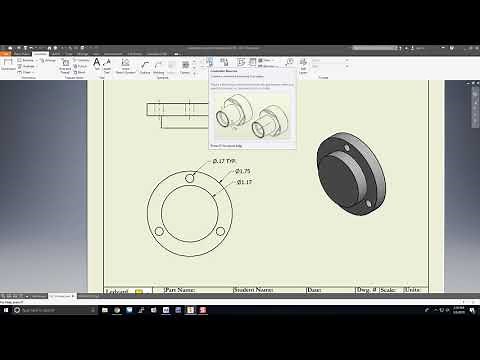Switch to the Environments ribbon tab

[113, 54]
